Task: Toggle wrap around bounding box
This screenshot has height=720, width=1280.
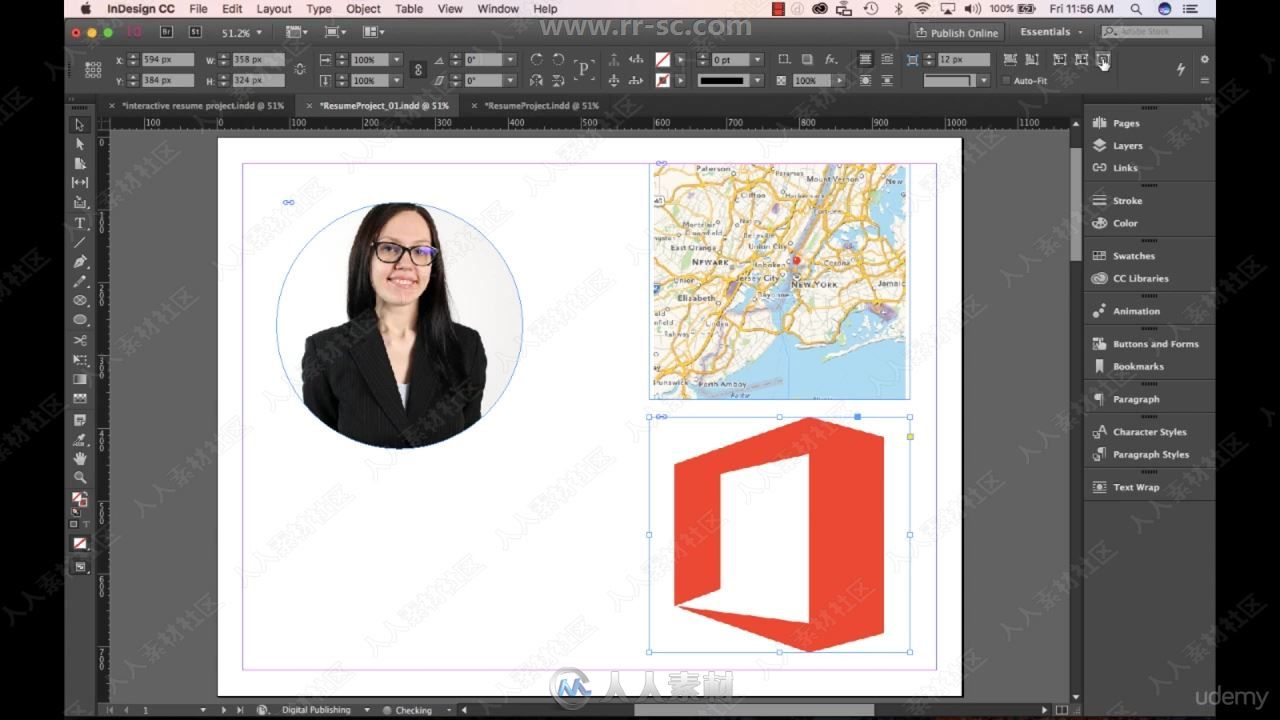Action: click(x=888, y=60)
